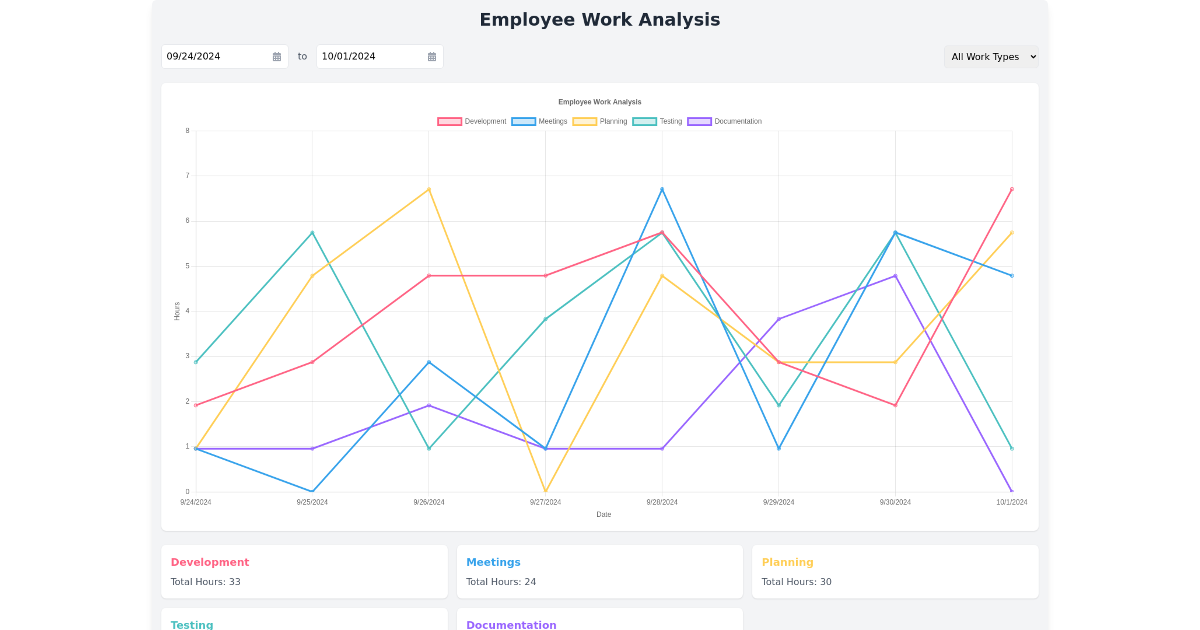Screen dimensions: 1200x630
Task: Expand the work type filter list
Action: [x=991, y=56]
